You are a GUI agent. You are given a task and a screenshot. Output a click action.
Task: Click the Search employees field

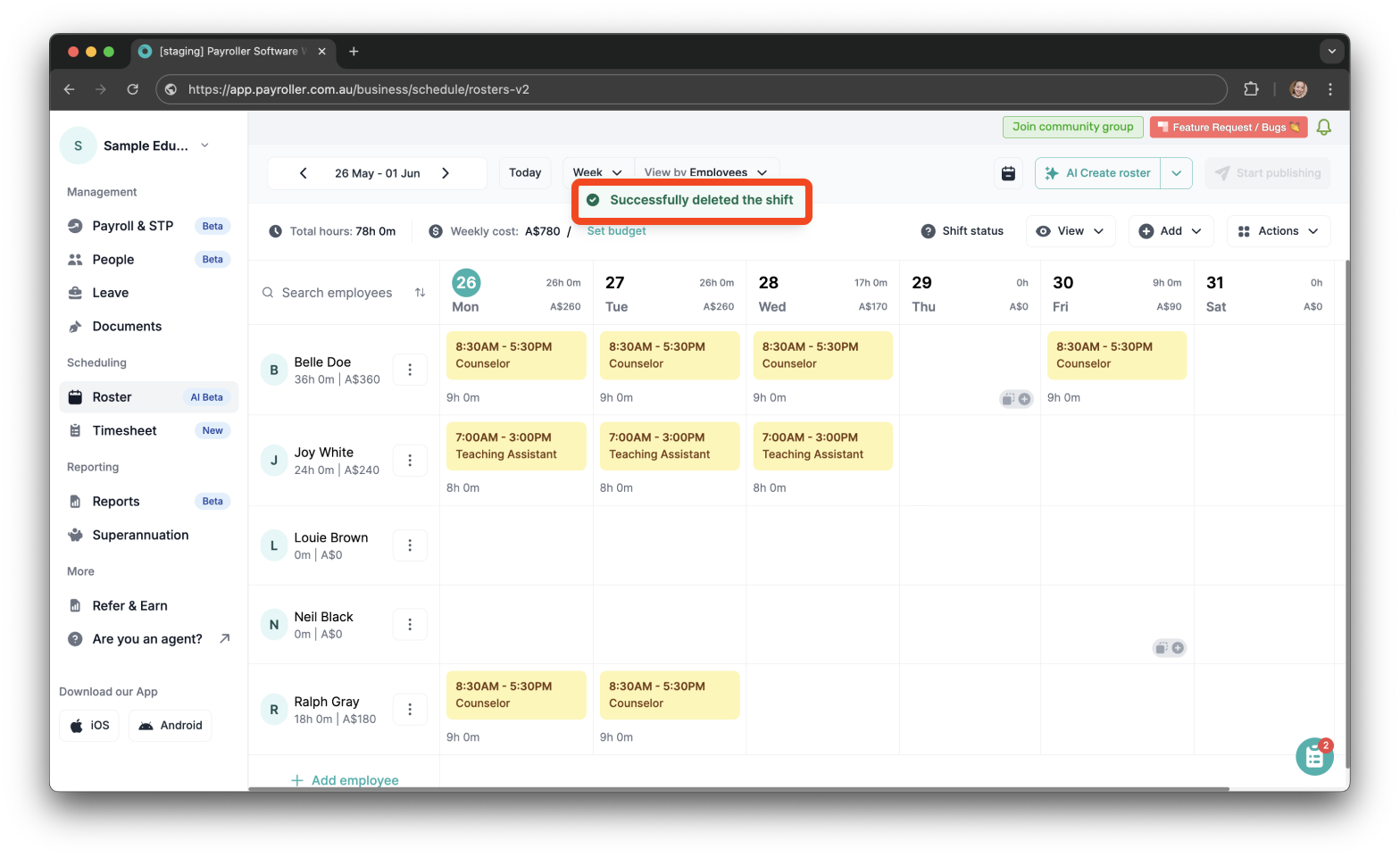(337, 293)
